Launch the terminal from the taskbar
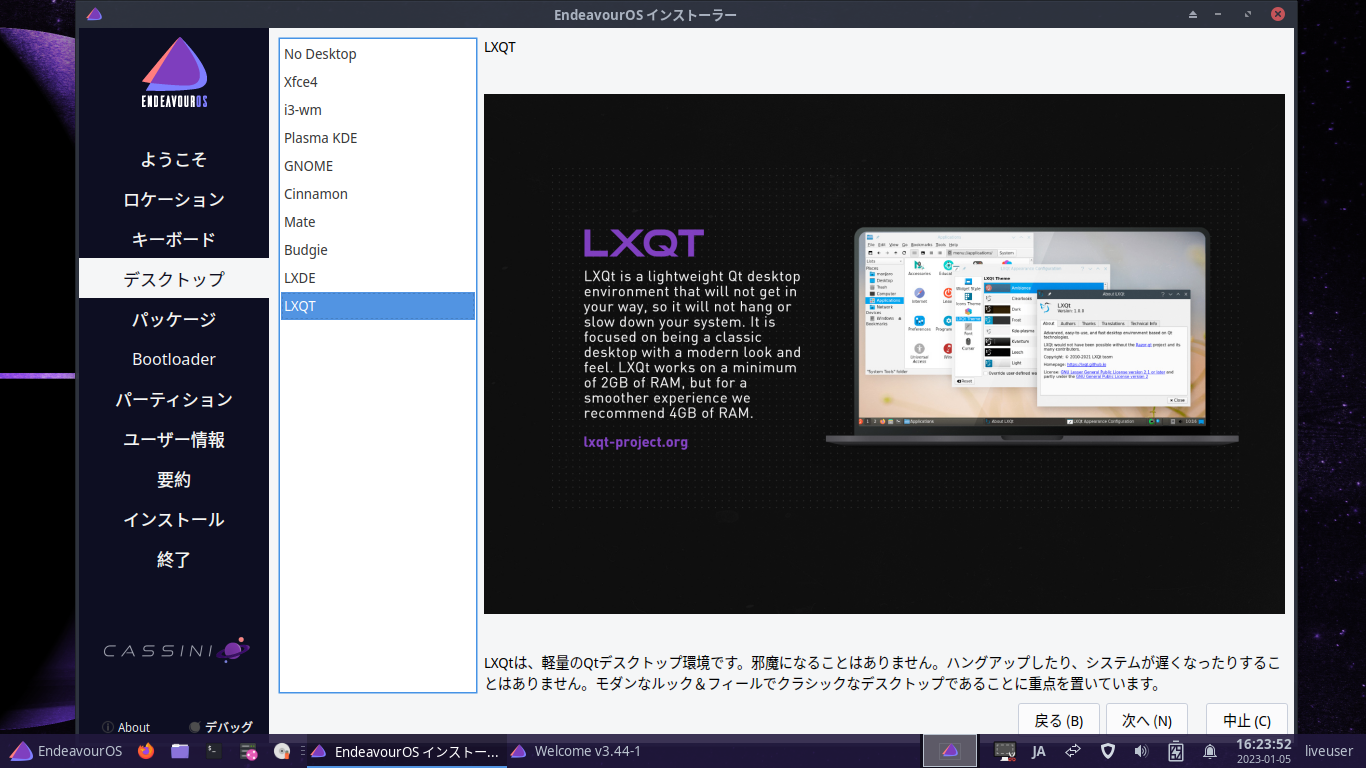1366x768 pixels. pos(214,751)
